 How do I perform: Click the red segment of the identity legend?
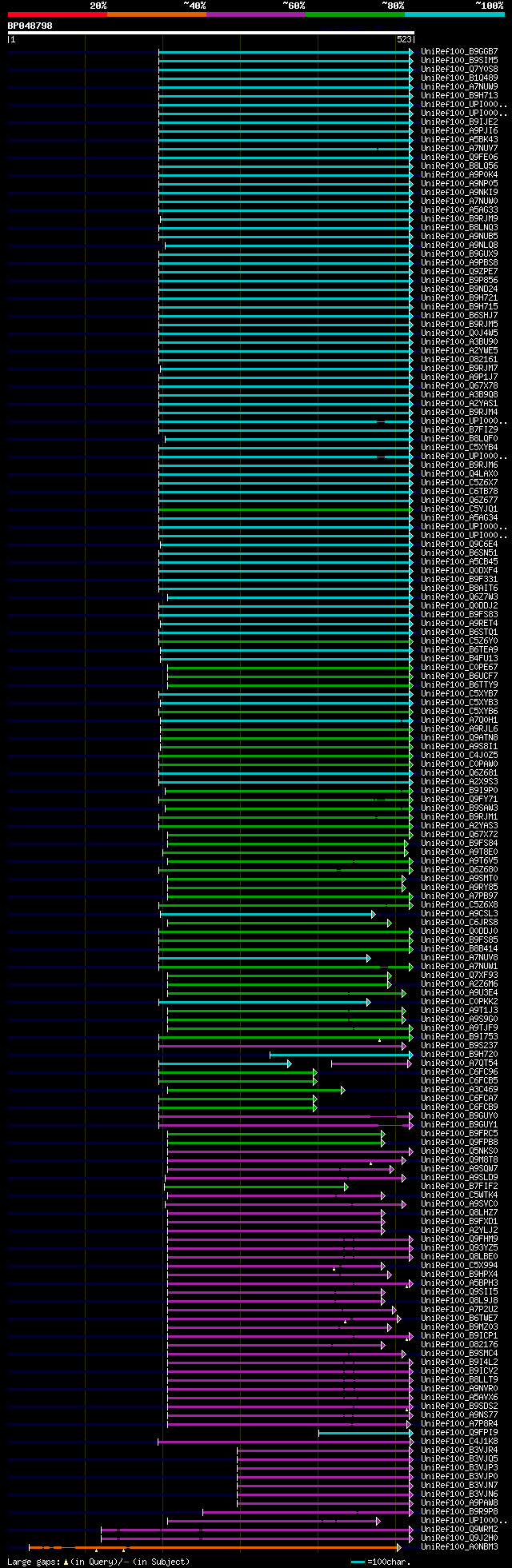click(x=57, y=14)
